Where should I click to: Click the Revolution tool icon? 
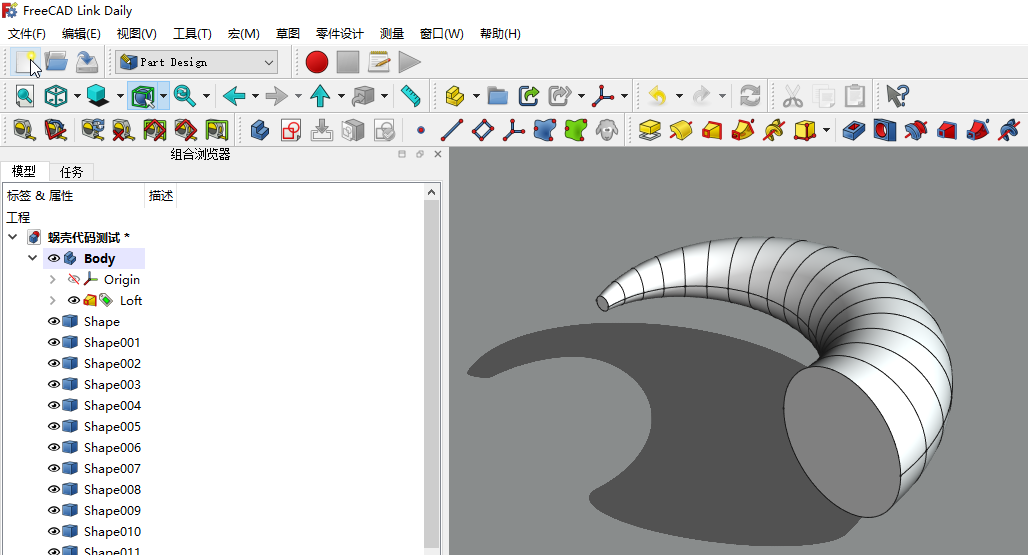pos(680,130)
